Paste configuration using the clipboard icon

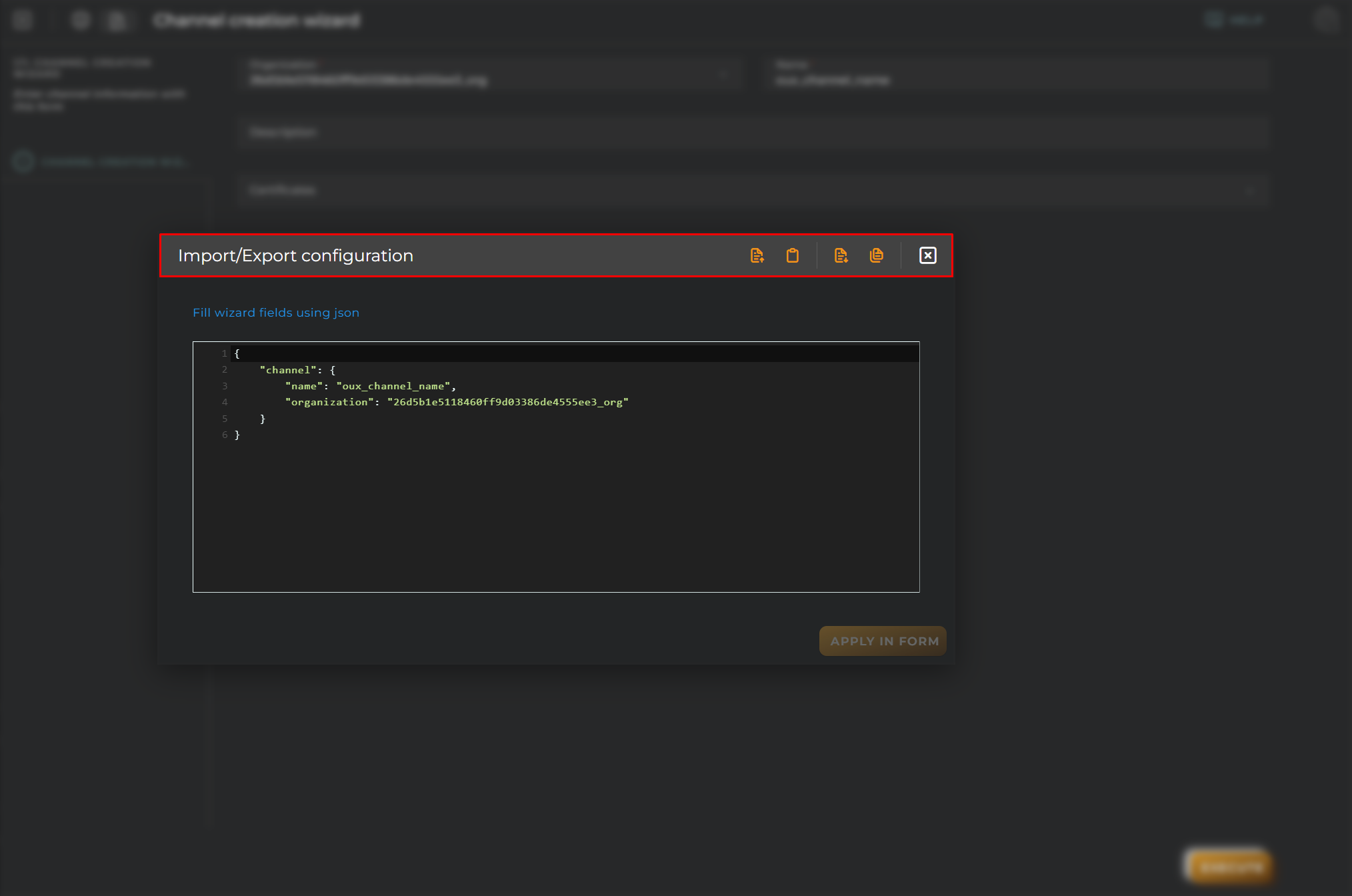pyautogui.click(x=792, y=255)
